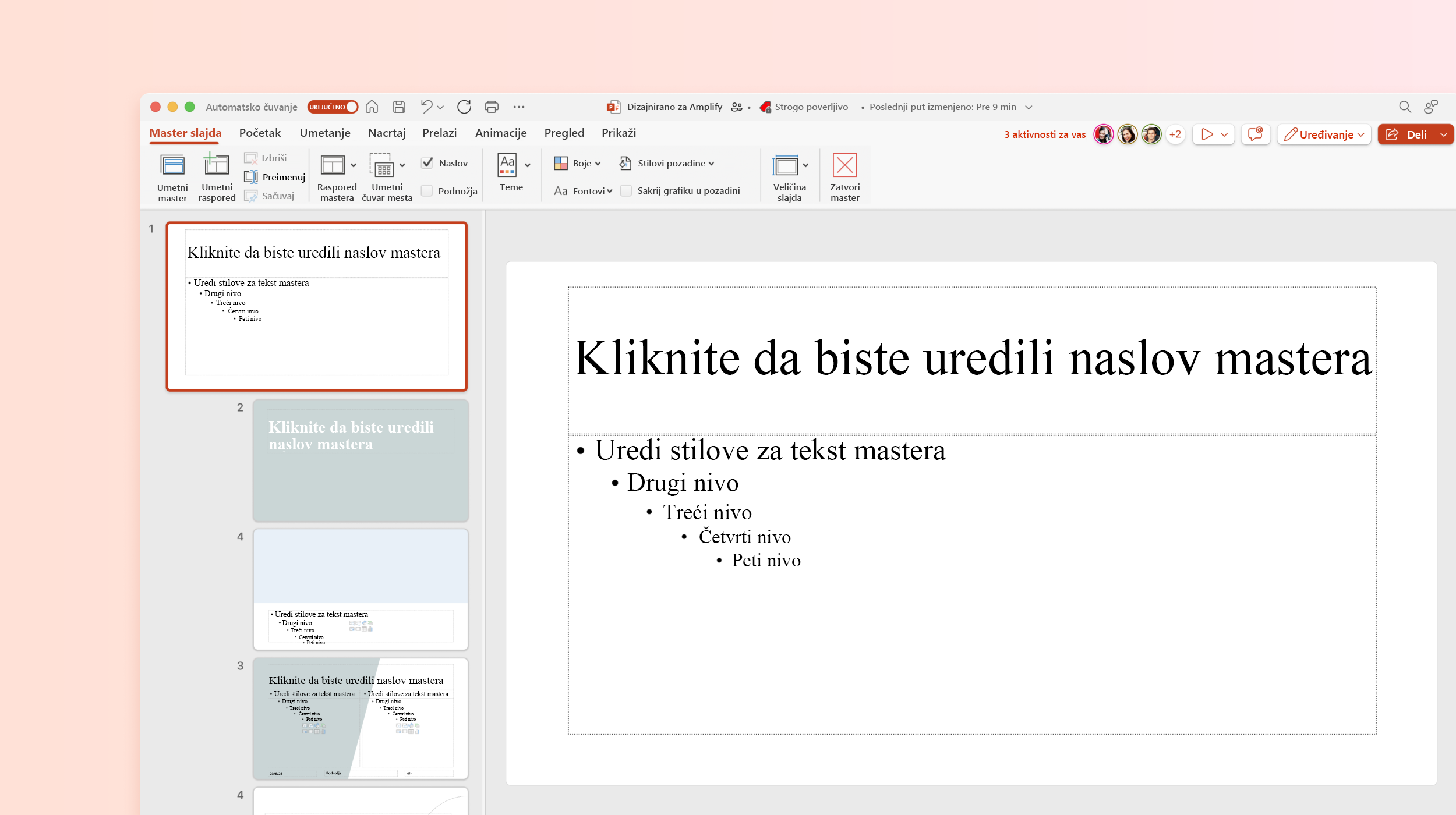Viewport: 1456px width, 815px height.
Task: Click the Izbriši layout button
Action: [266, 158]
